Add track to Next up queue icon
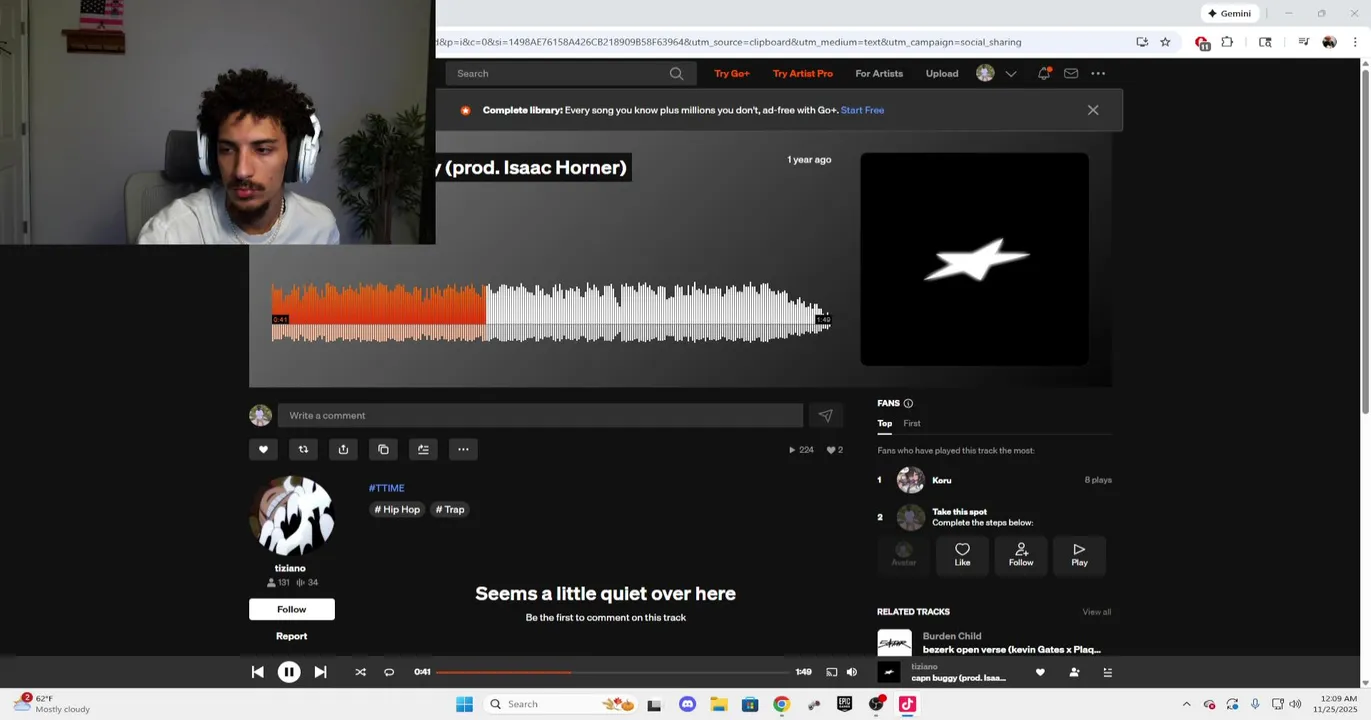Screen dimensions: 1371x720 (x=423, y=449)
